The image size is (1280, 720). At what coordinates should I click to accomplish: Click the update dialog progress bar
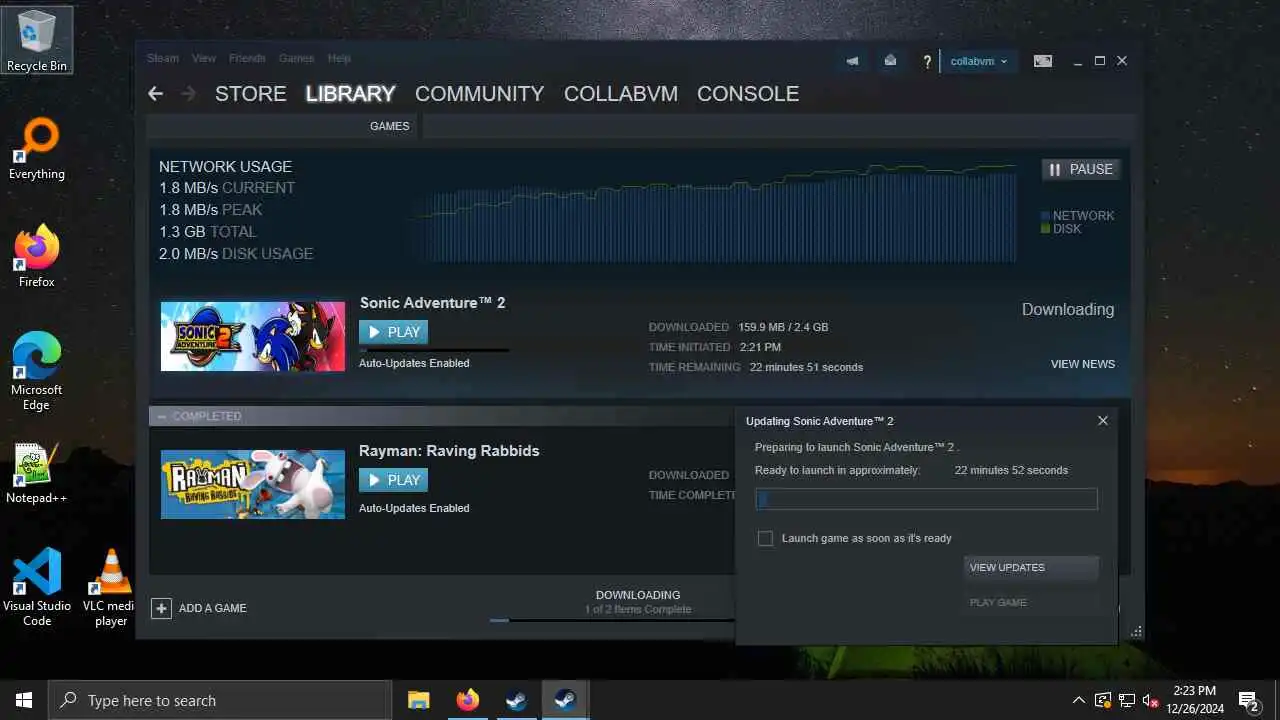click(926, 499)
